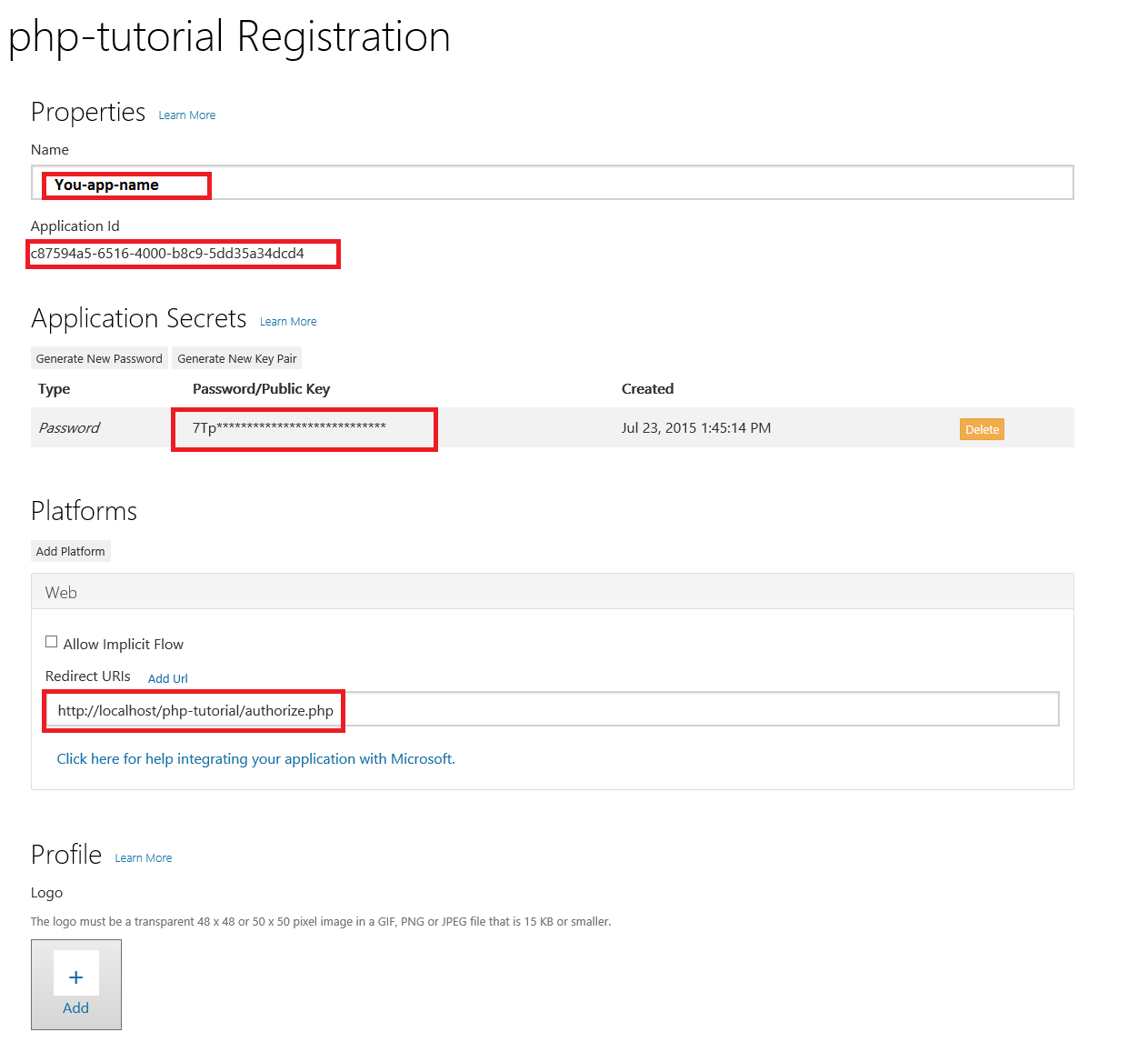Click the Add Url link
1148x1042 pixels.
coord(167,679)
